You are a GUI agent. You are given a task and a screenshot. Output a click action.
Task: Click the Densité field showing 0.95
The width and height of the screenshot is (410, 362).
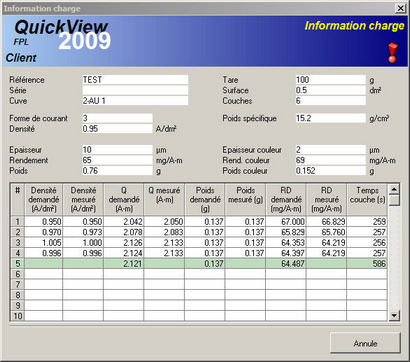click(117, 129)
